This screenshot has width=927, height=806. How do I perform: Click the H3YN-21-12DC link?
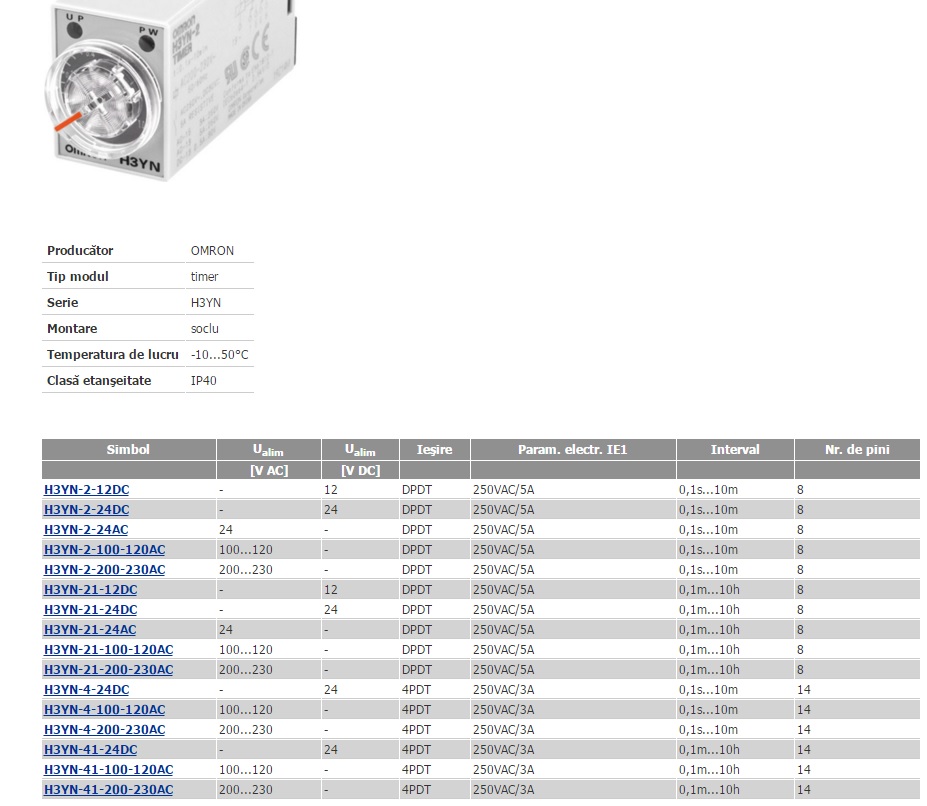90,590
